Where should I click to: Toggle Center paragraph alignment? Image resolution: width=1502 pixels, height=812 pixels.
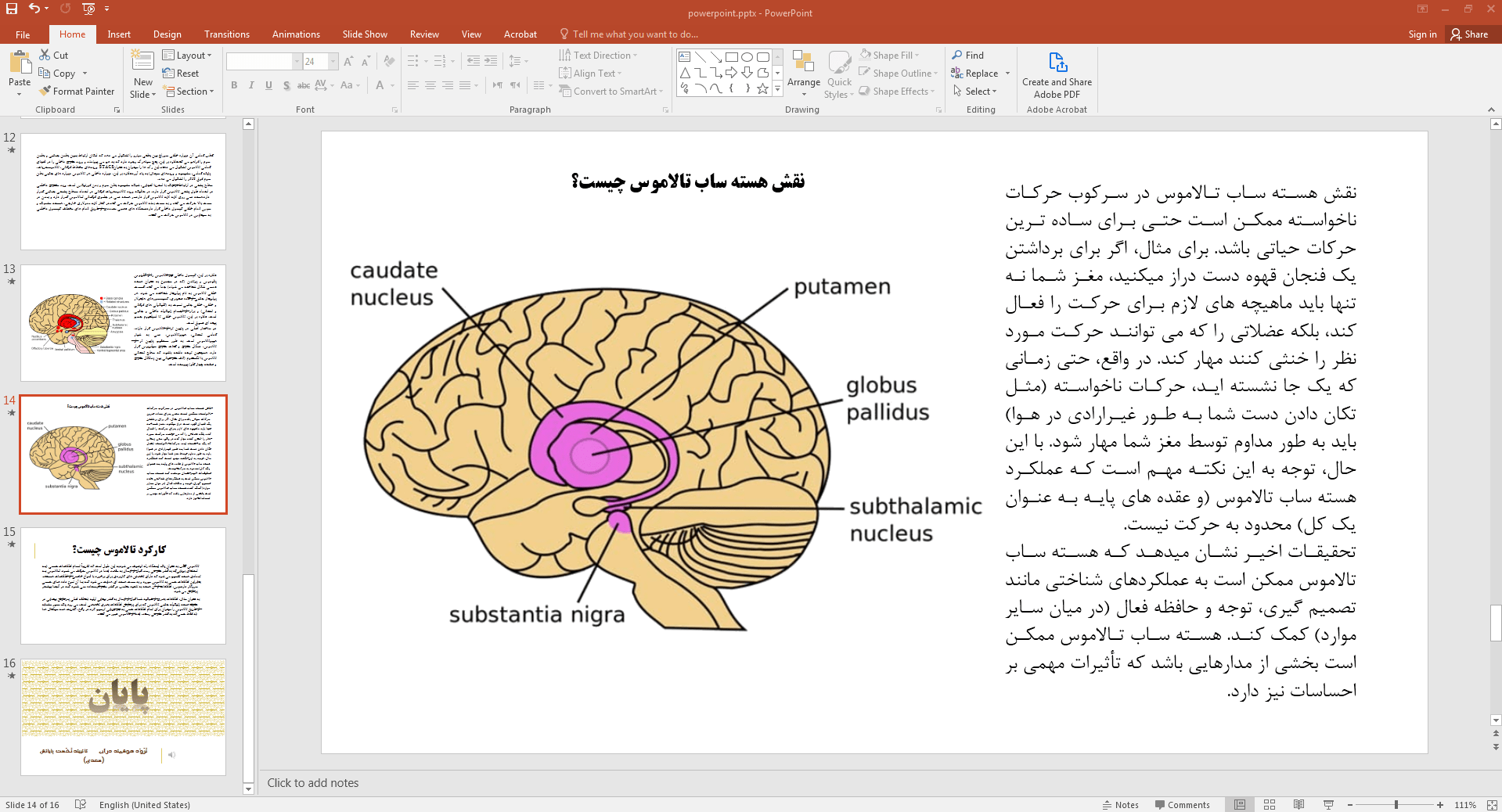(x=430, y=85)
